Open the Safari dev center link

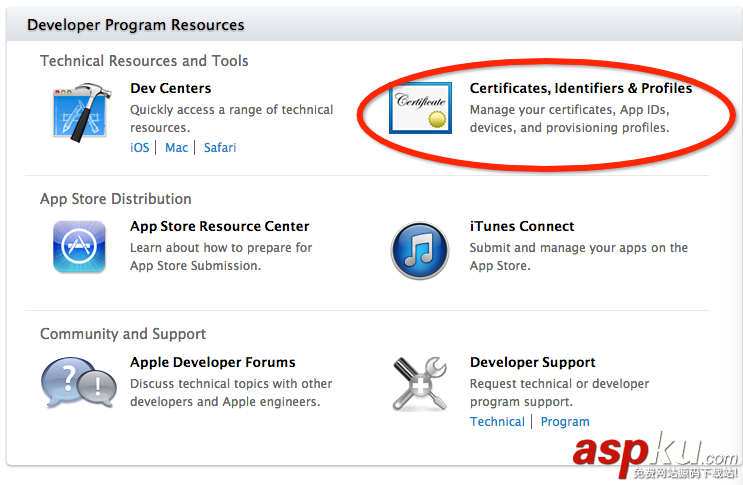(220, 147)
